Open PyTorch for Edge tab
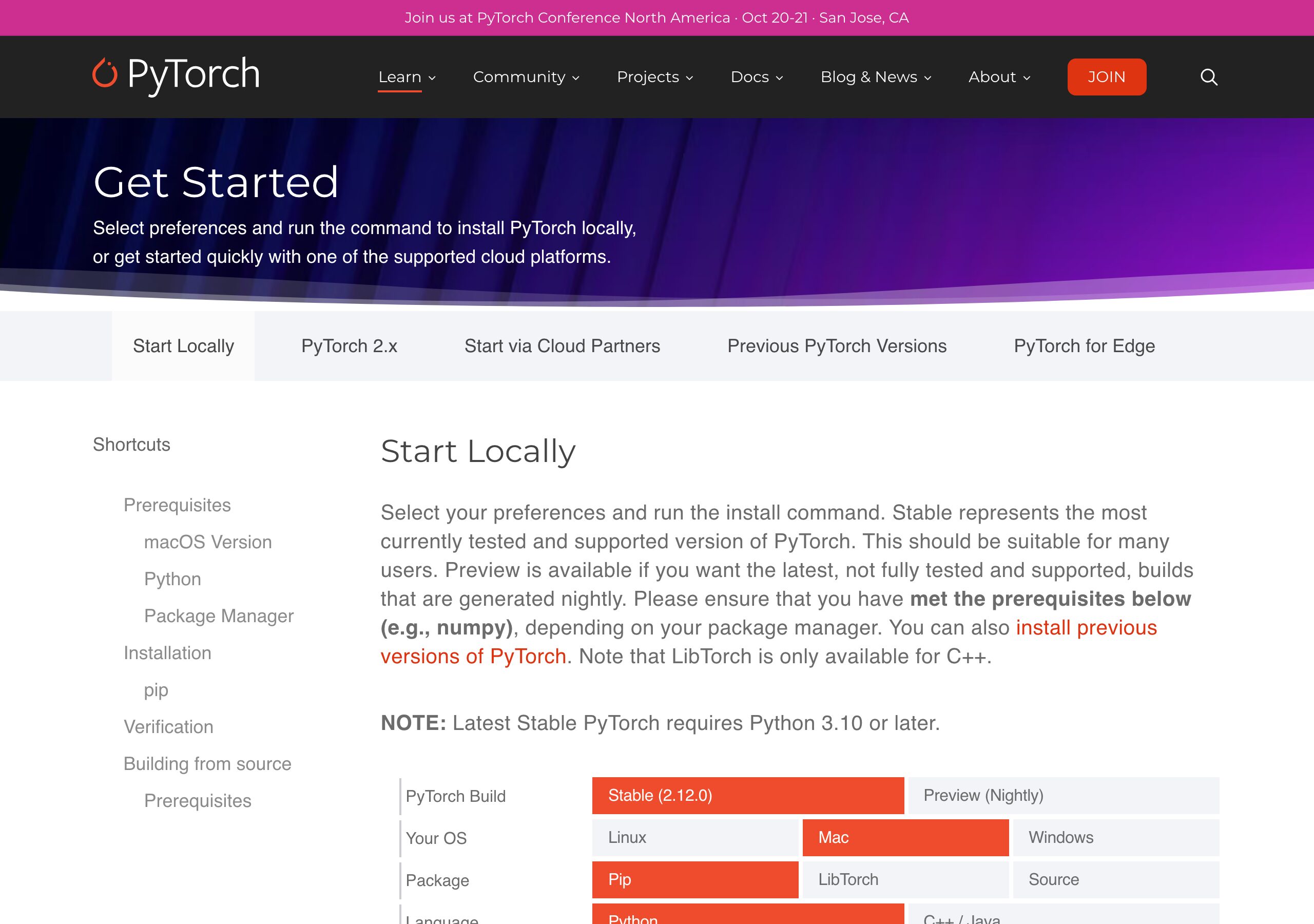Viewport: 1314px width, 924px height. point(1084,346)
